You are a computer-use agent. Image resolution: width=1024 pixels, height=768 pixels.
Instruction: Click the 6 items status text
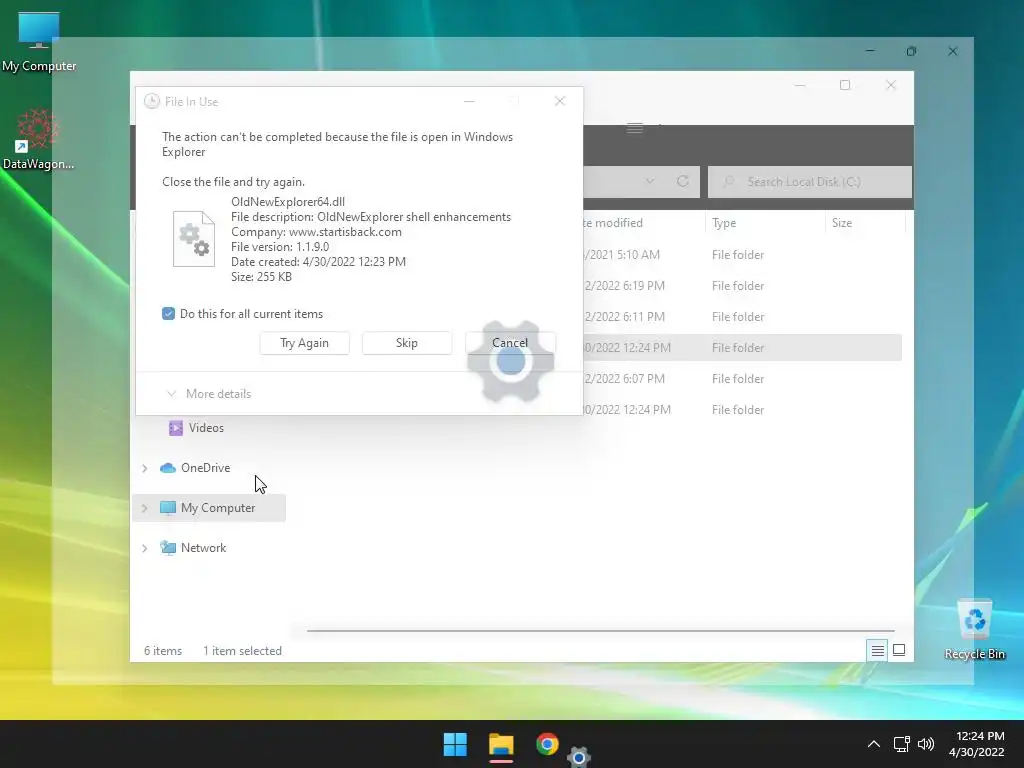tap(163, 650)
